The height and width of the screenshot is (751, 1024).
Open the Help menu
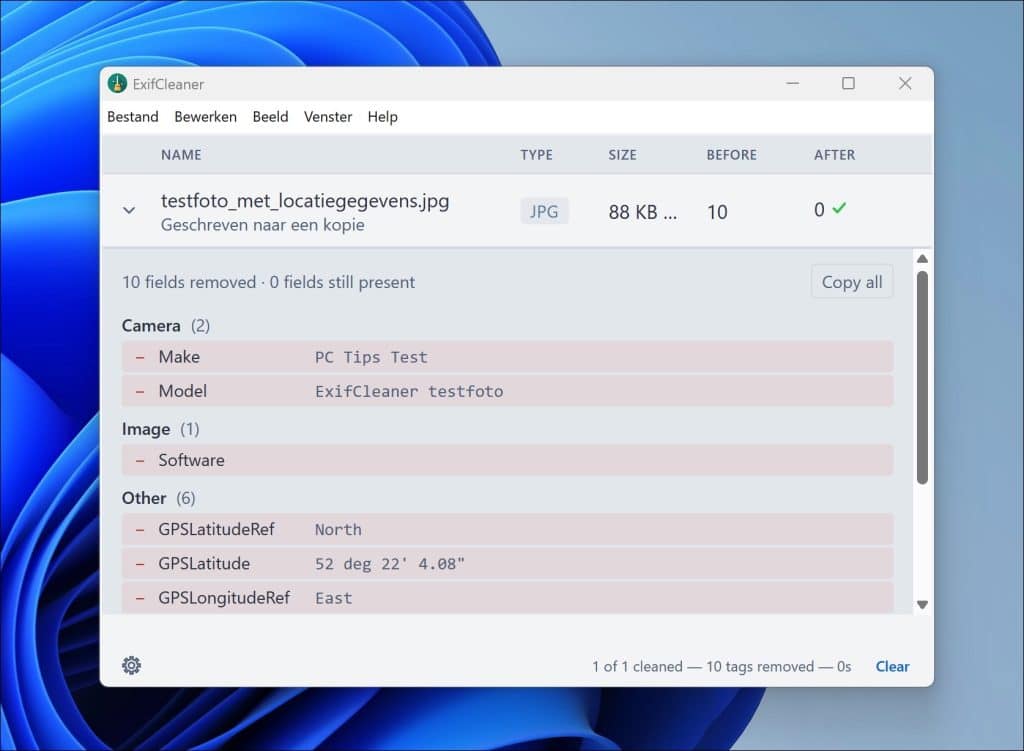[383, 117]
